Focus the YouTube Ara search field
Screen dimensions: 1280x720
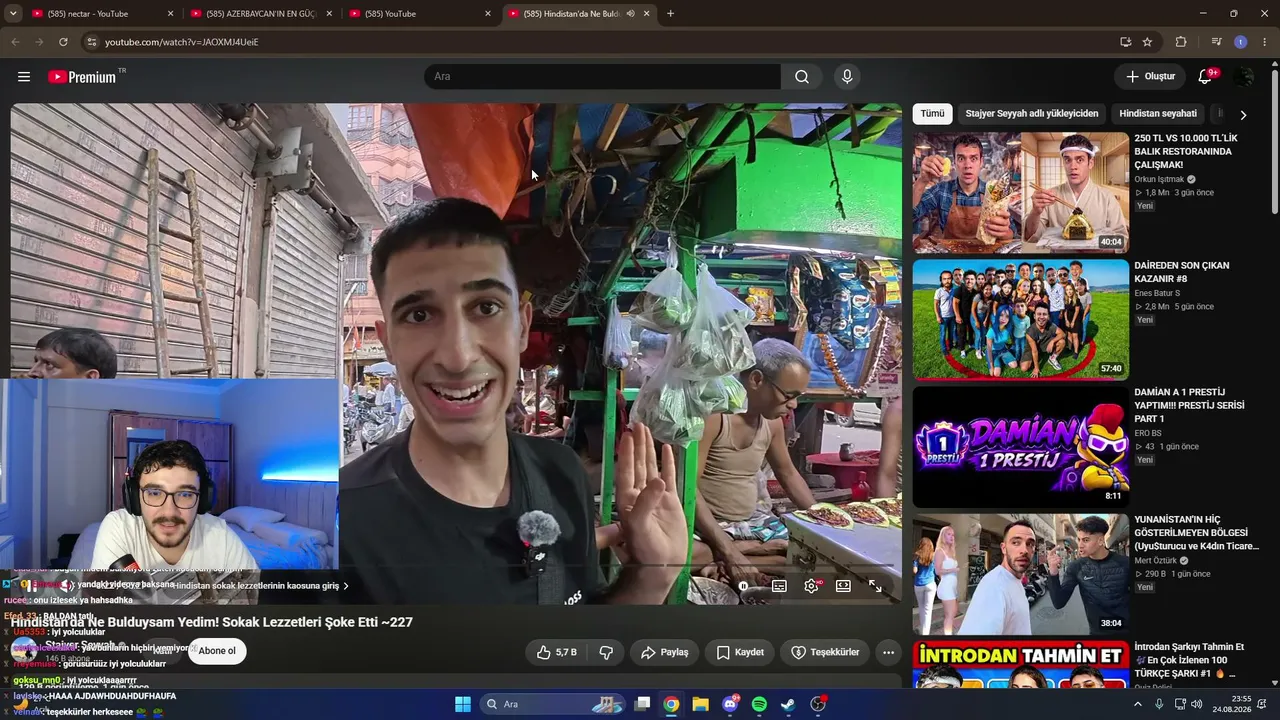(x=602, y=77)
